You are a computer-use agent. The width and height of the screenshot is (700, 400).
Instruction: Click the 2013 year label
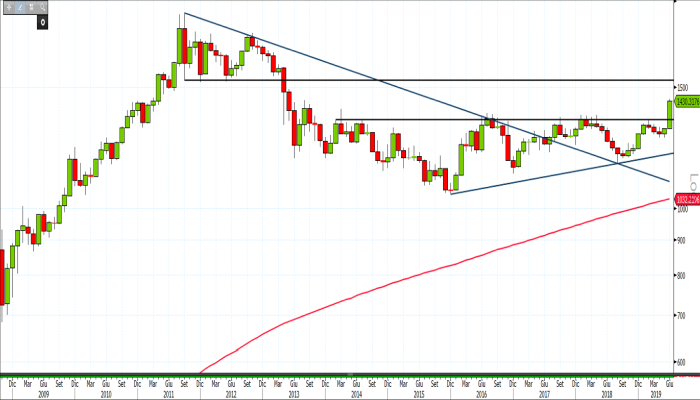(293, 395)
